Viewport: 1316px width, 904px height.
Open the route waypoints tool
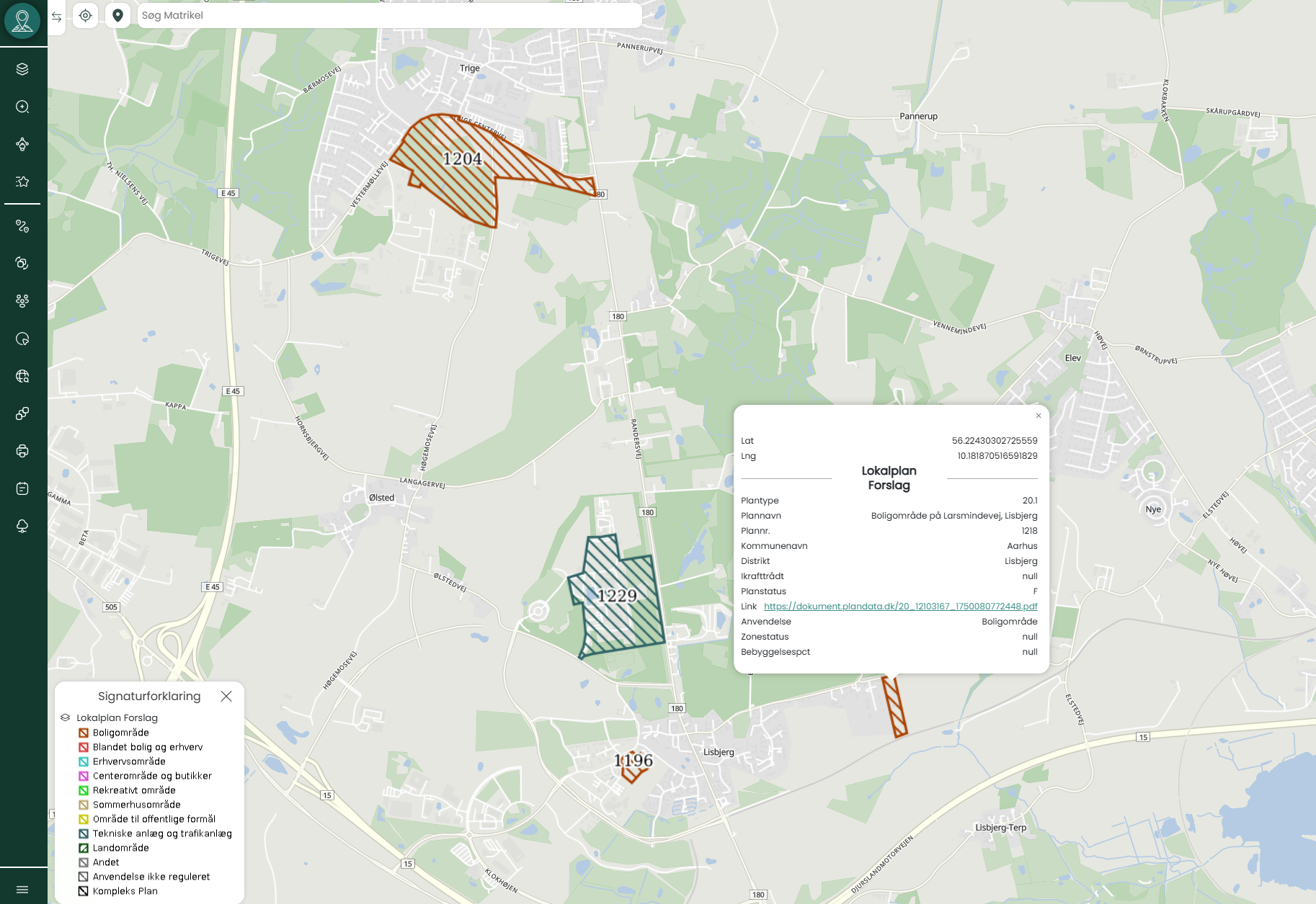(22, 226)
